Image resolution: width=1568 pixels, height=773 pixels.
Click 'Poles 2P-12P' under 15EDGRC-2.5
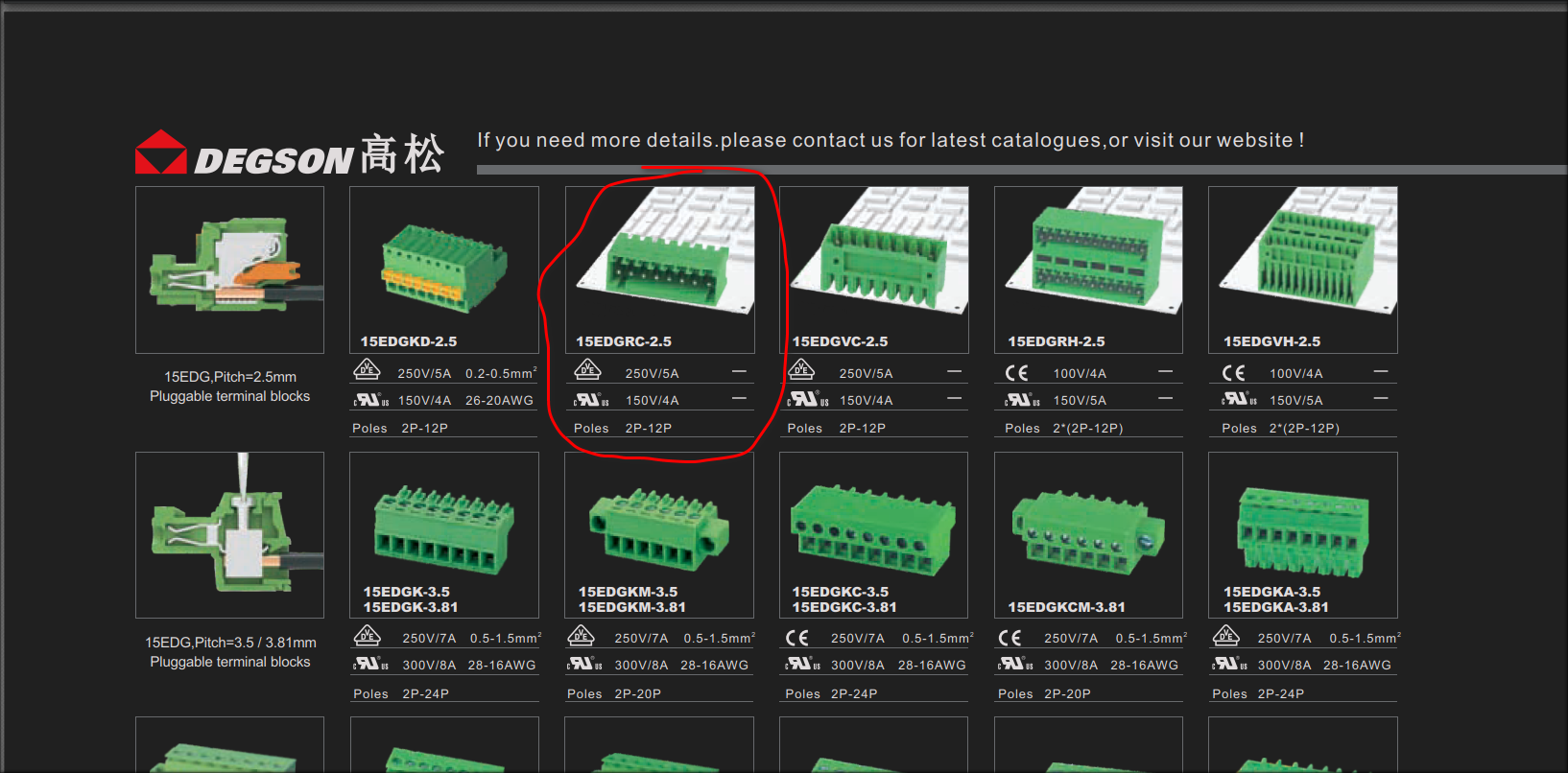point(623,429)
